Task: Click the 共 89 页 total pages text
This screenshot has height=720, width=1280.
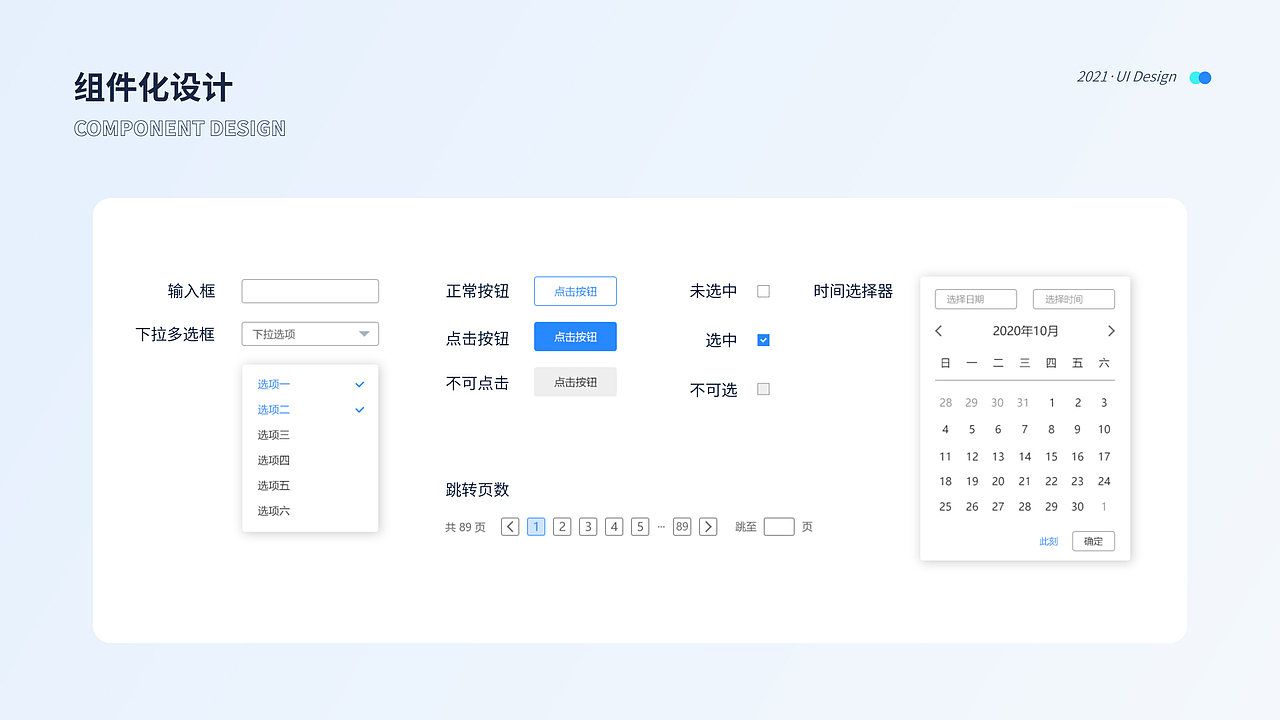Action: 465,527
